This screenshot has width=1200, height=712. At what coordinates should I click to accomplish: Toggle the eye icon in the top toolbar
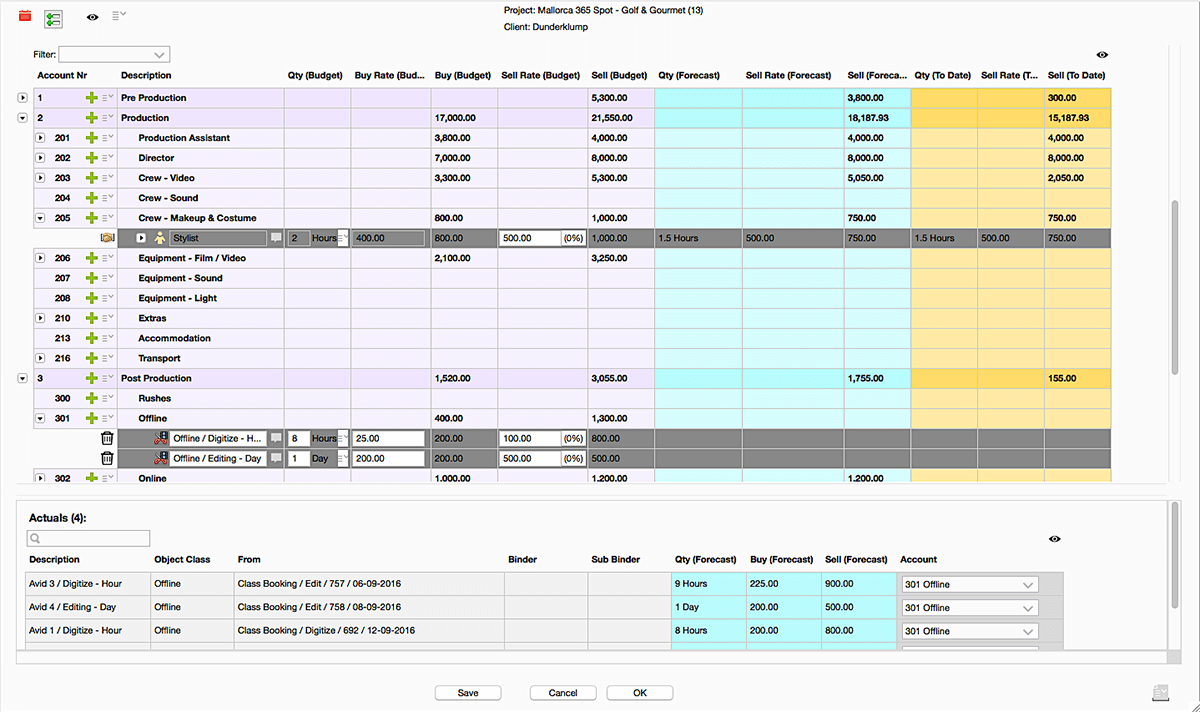pyautogui.click(x=93, y=17)
